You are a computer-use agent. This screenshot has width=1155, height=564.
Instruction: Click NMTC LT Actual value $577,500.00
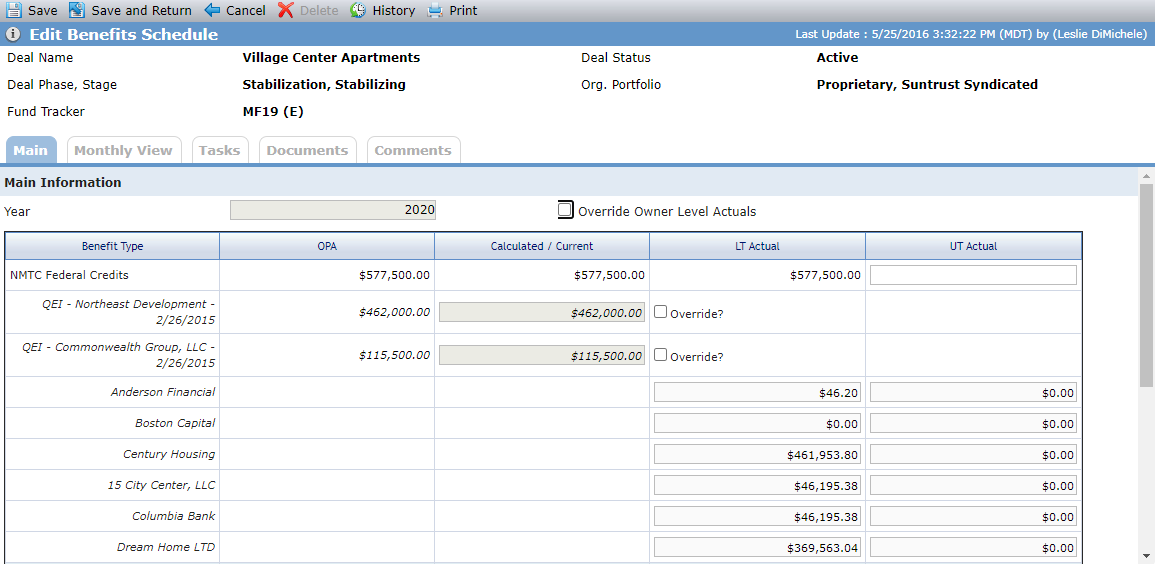(x=825, y=275)
